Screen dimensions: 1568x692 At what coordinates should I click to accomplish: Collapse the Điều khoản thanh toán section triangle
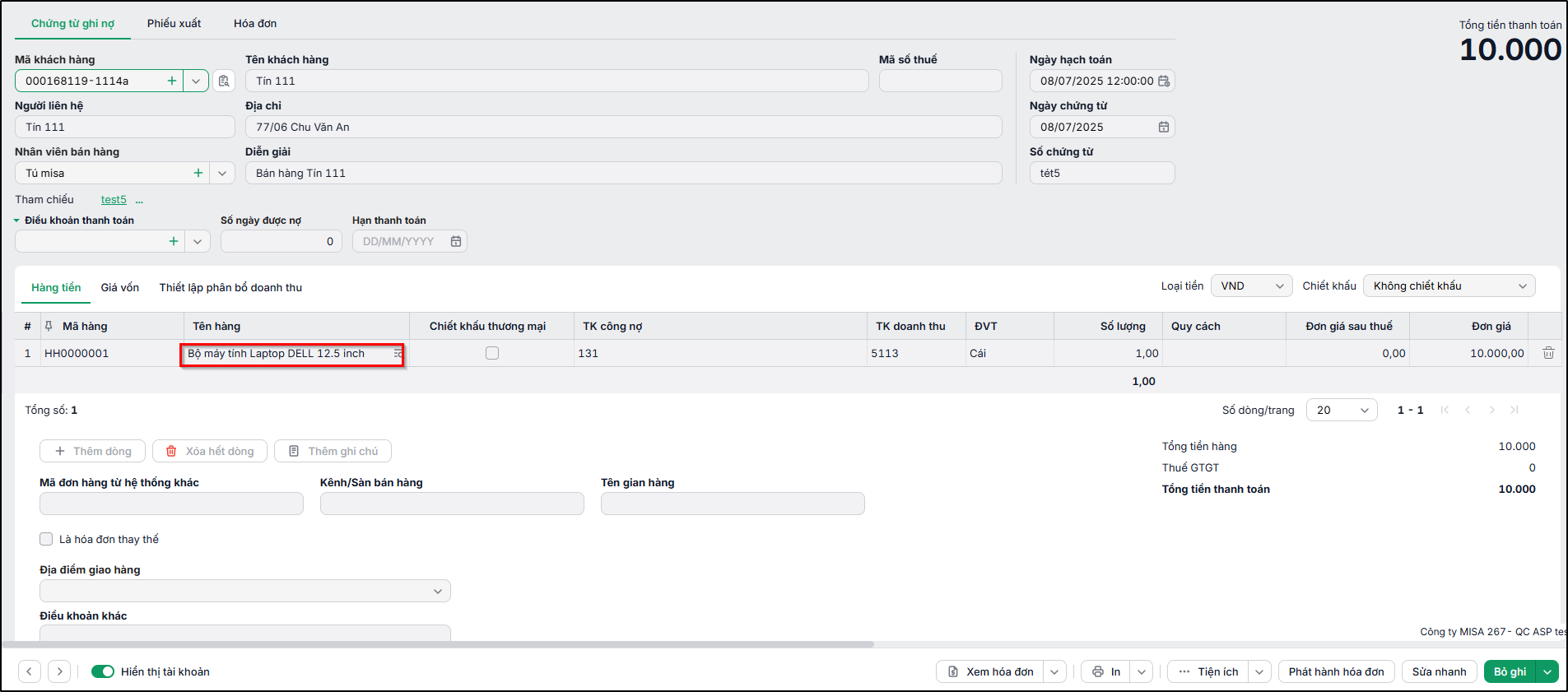tap(16, 221)
